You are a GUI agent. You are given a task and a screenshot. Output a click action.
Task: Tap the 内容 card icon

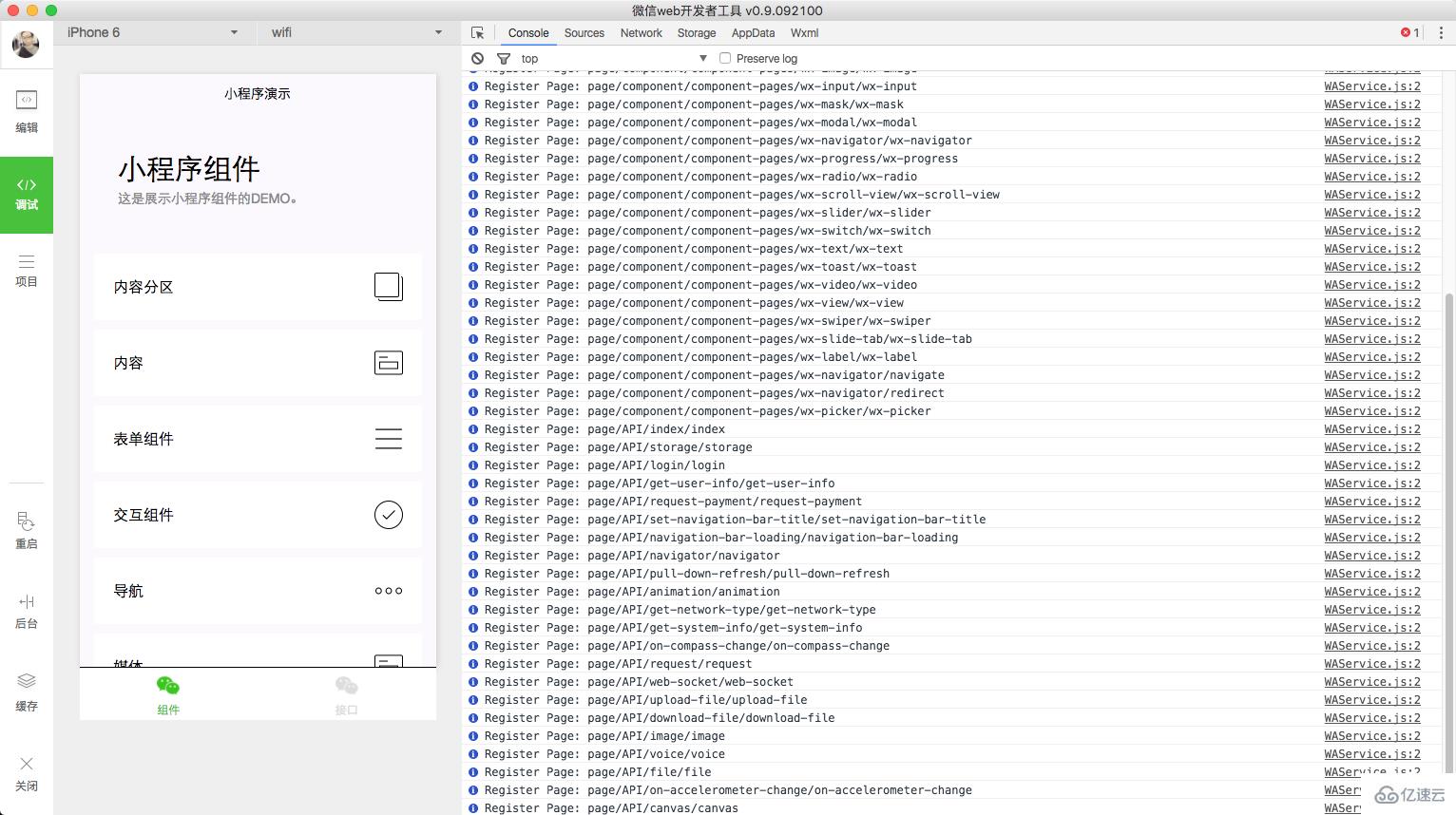[389, 363]
